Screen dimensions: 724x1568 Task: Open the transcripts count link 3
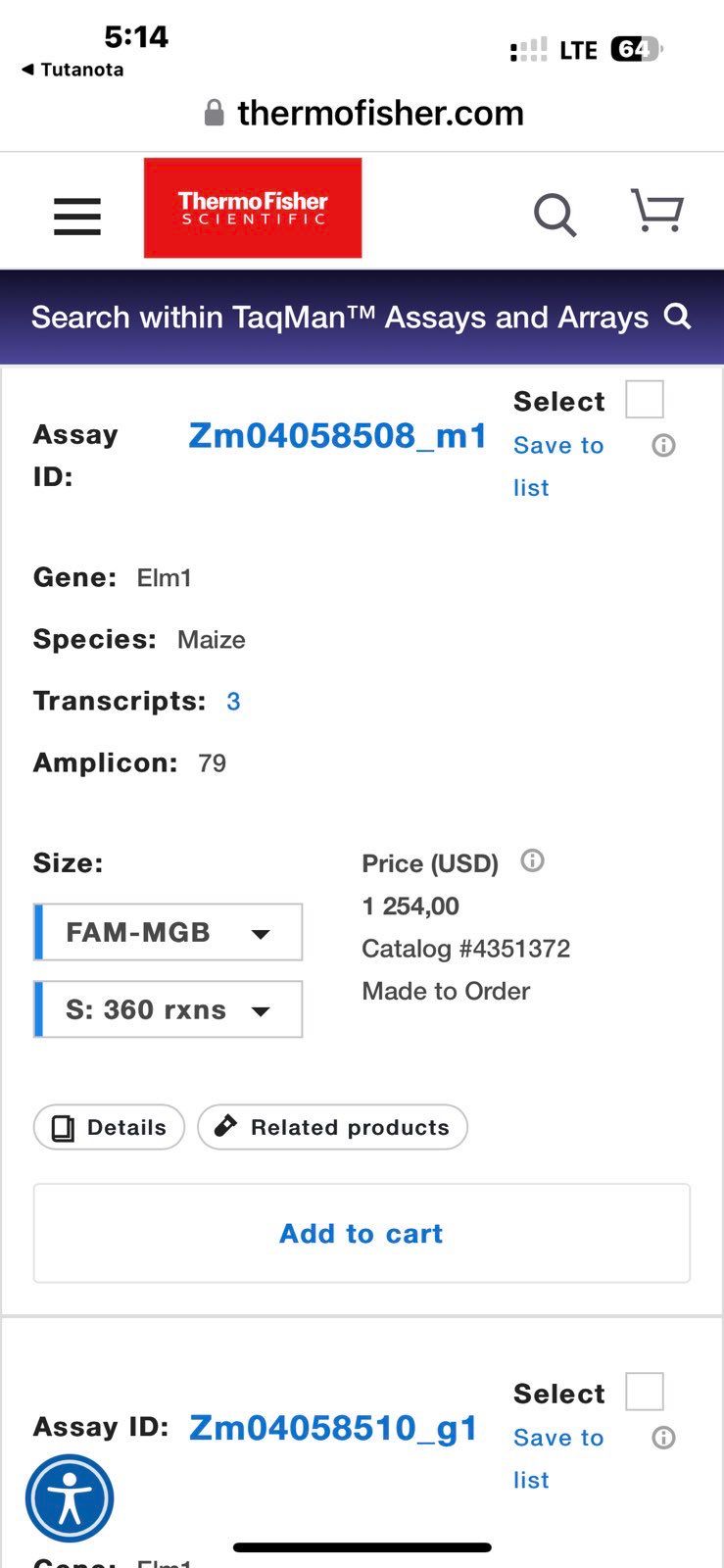(x=233, y=702)
